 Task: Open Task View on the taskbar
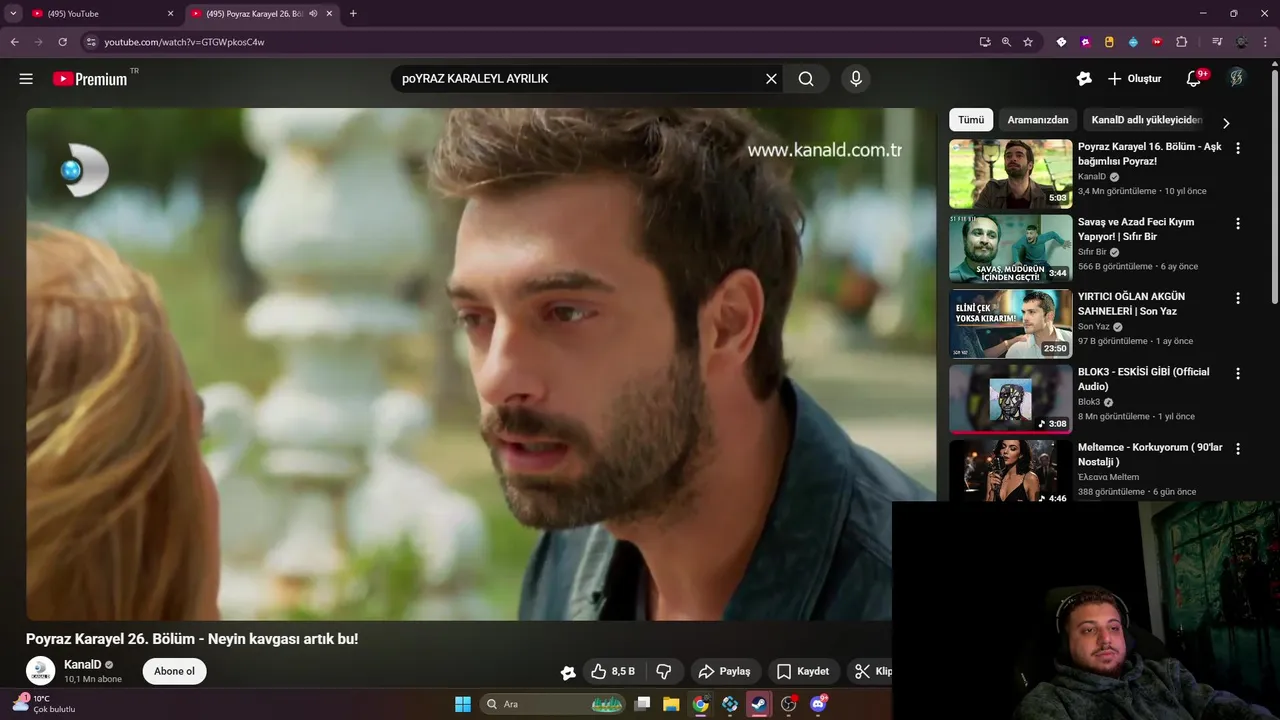[643, 704]
